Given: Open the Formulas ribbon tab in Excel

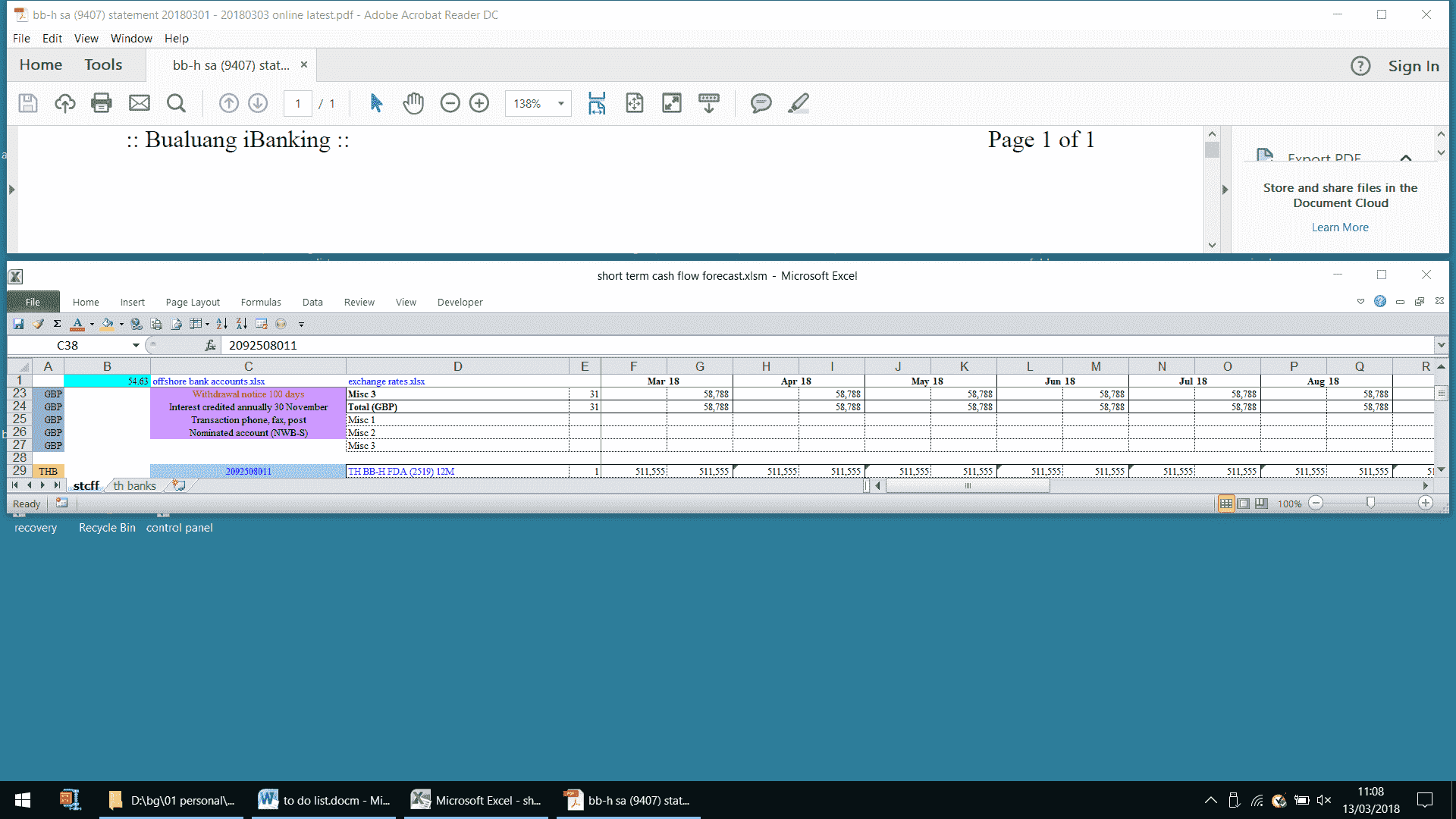Looking at the screenshot, I should point(261,302).
